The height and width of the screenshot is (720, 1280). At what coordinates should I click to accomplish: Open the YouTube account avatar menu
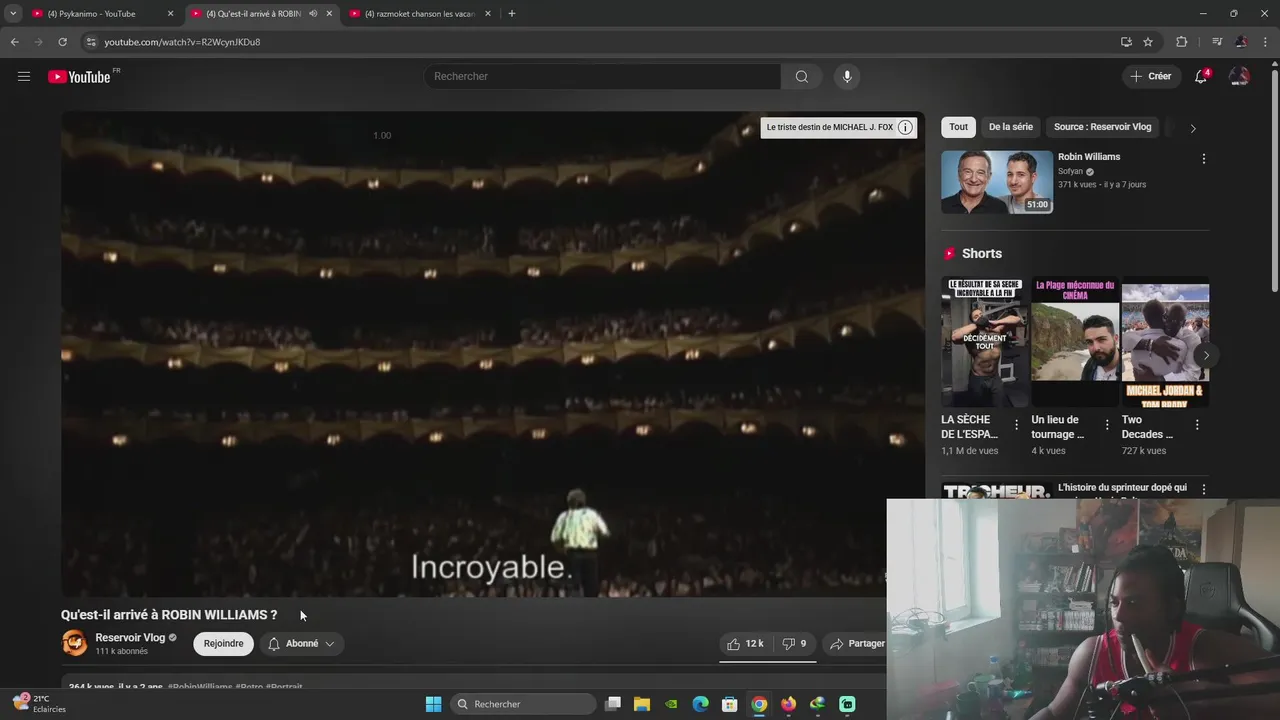tap(1239, 76)
